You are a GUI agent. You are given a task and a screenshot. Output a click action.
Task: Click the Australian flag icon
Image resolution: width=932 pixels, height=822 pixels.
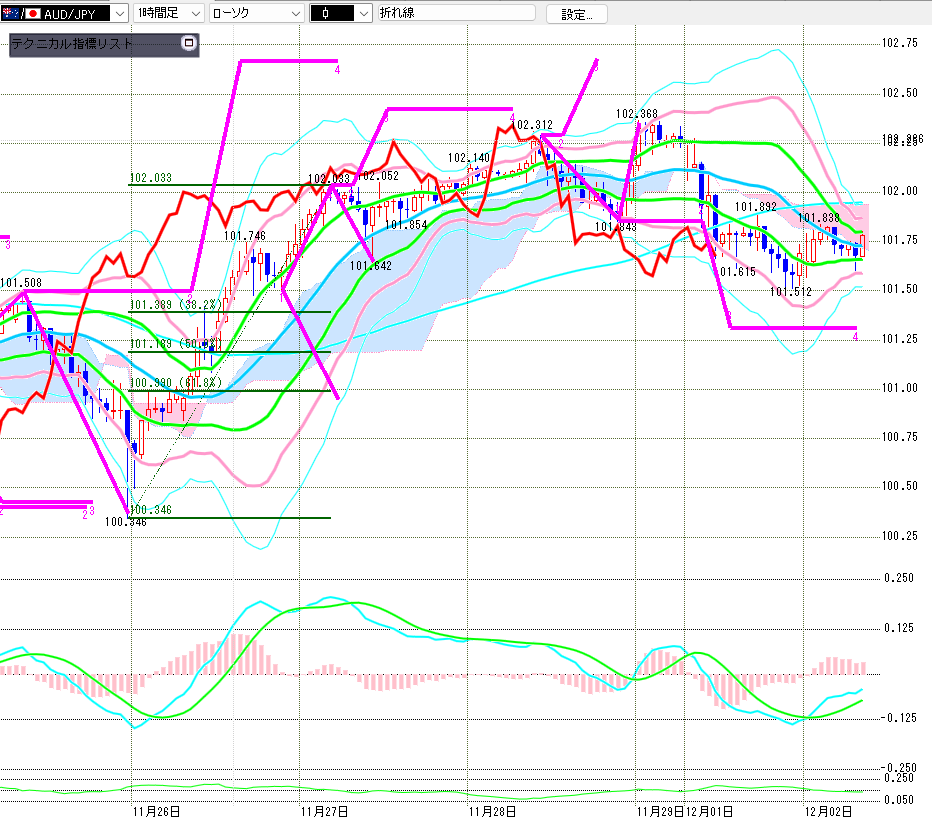pyautogui.click(x=11, y=14)
